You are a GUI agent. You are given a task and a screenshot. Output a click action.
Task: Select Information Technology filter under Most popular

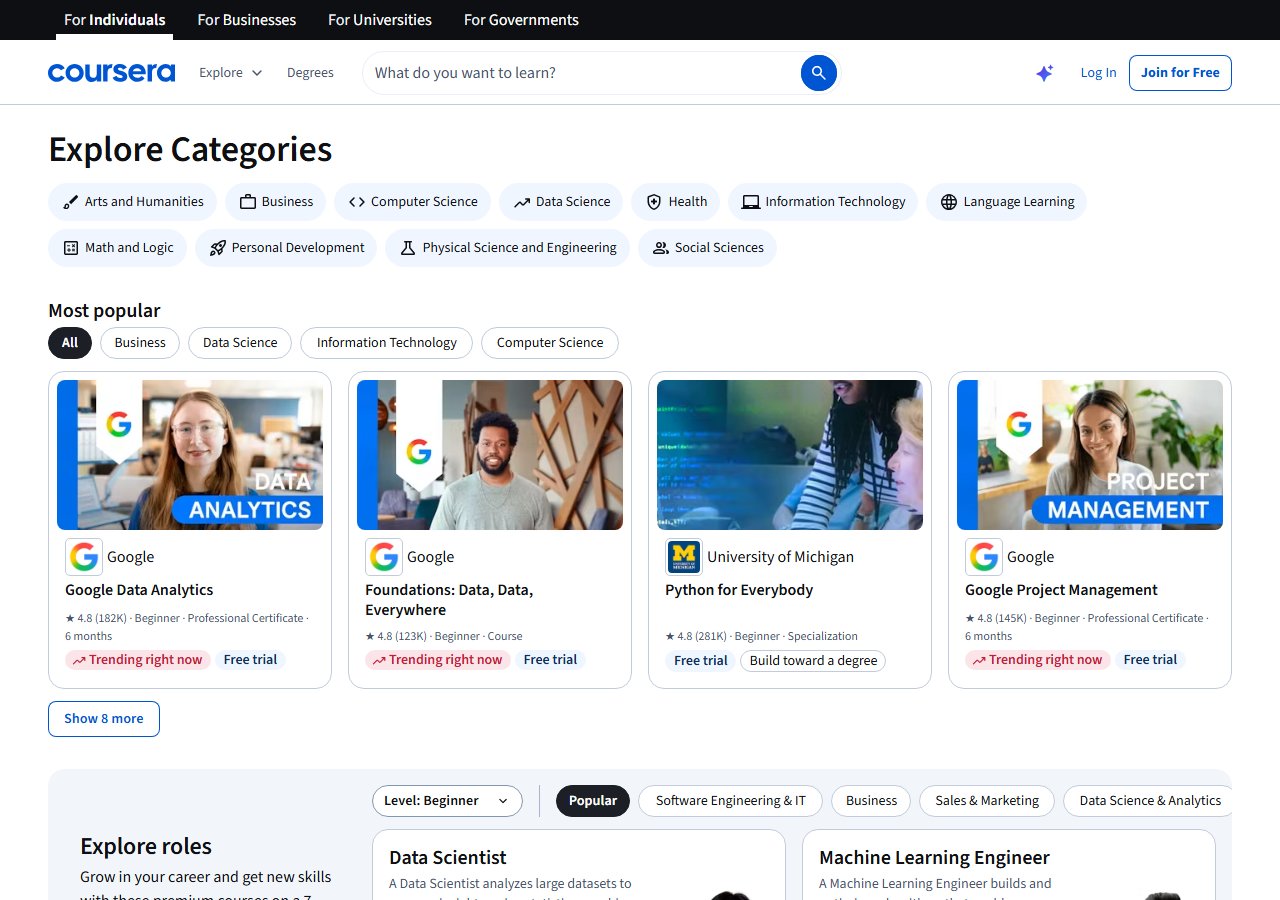click(386, 343)
